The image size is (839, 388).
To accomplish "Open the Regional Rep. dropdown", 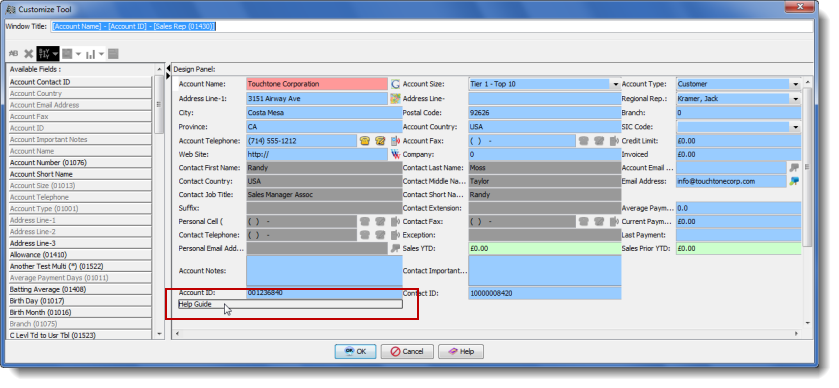I will (x=796, y=99).
